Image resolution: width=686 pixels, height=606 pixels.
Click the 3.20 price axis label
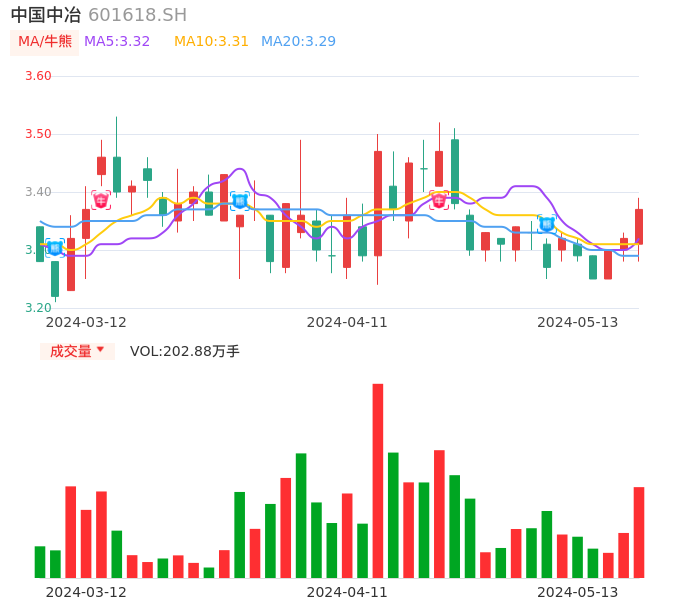(x=38, y=308)
